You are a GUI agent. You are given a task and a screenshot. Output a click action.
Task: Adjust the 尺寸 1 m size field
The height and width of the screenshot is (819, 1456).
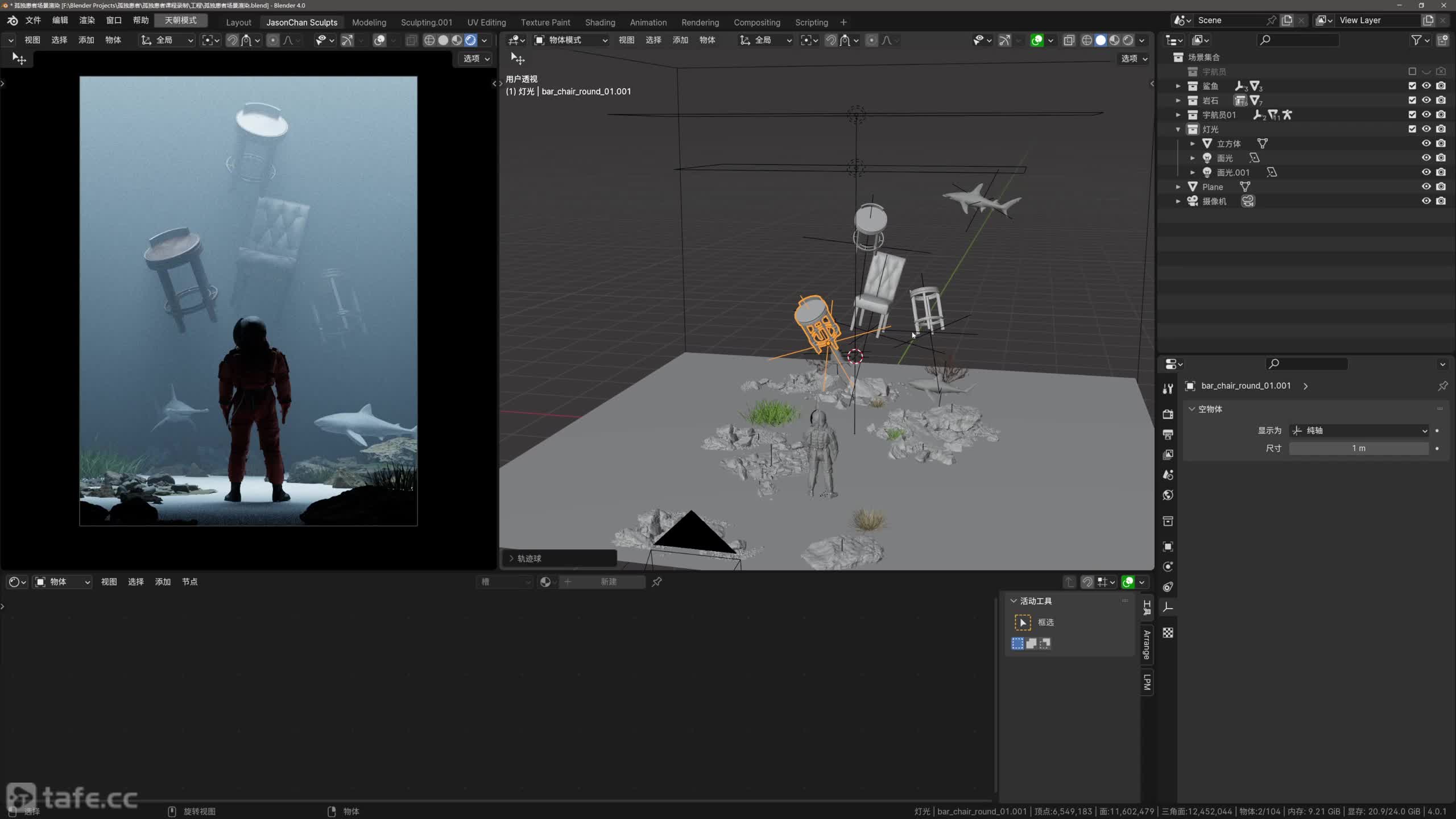[x=1359, y=448]
